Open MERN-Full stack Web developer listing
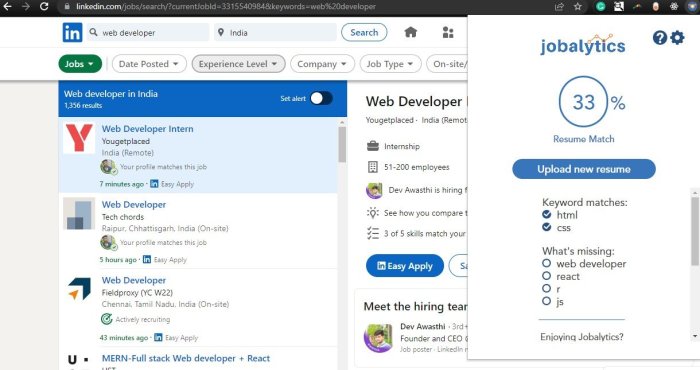The width and height of the screenshot is (700, 370). [186, 358]
